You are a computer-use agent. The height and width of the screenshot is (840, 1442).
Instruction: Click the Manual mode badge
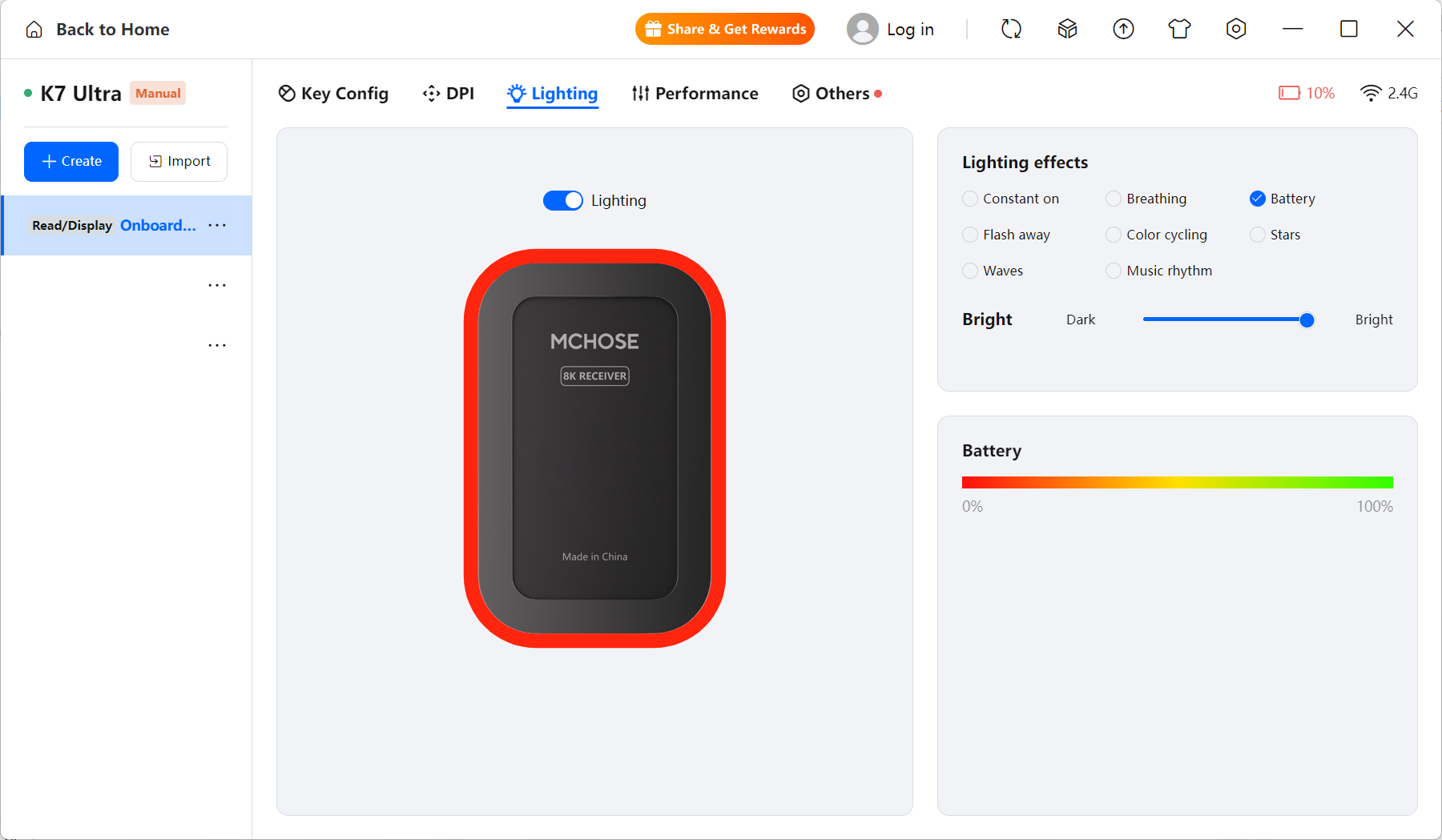(x=158, y=94)
